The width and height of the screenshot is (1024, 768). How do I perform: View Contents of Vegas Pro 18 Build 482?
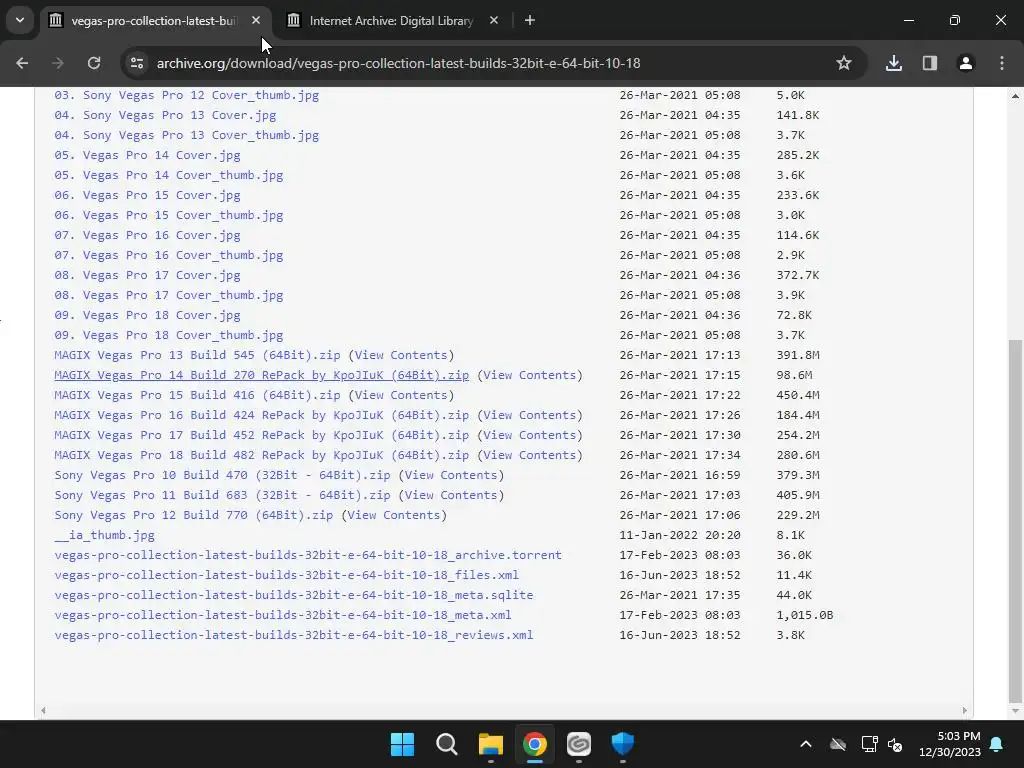[530, 455]
